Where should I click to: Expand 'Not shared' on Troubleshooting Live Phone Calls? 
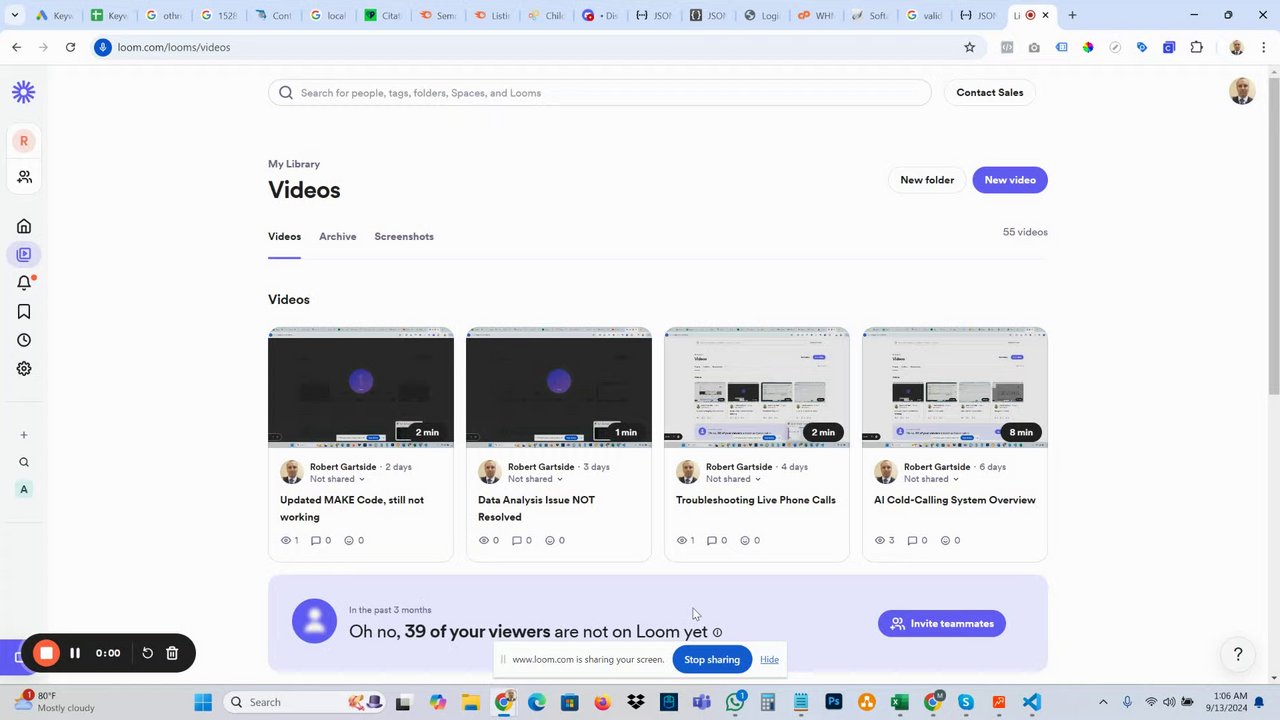point(734,479)
